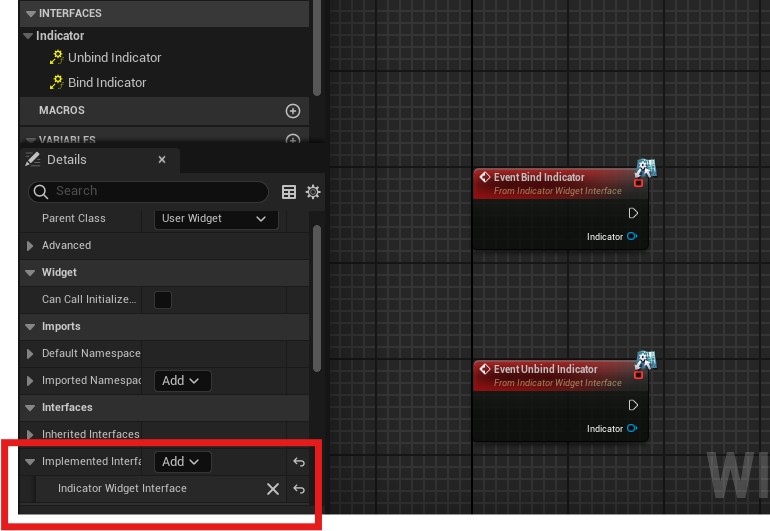Collapse the Interfaces category
This screenshot has width=770, height=531.
pos(30,408)
